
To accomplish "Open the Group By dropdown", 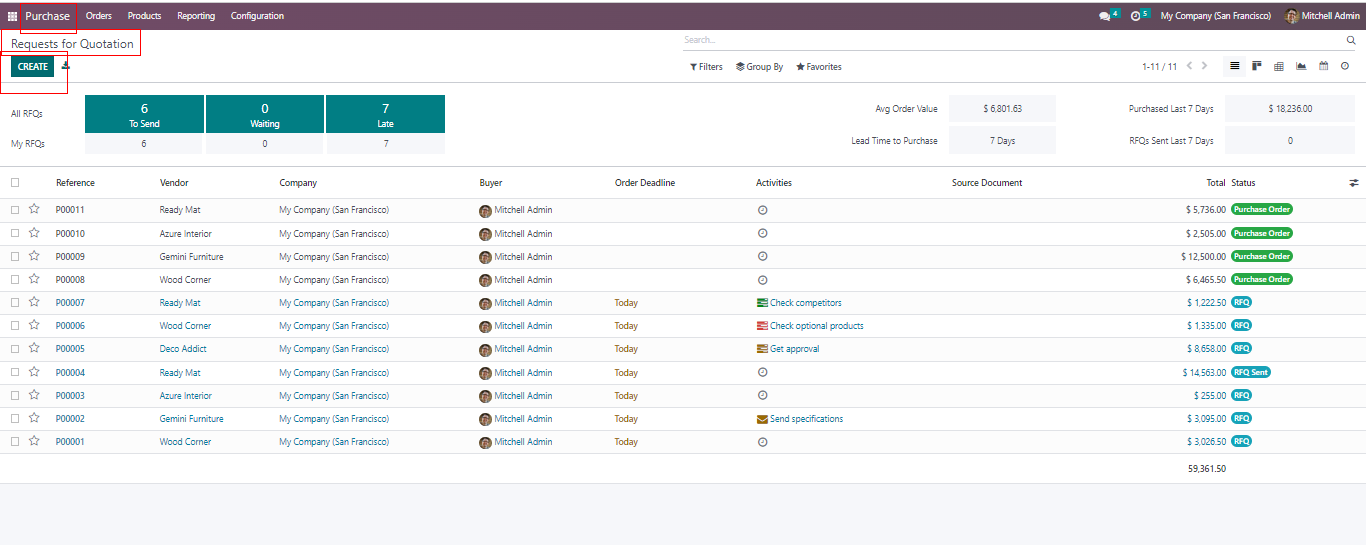I will pos(759,67).
